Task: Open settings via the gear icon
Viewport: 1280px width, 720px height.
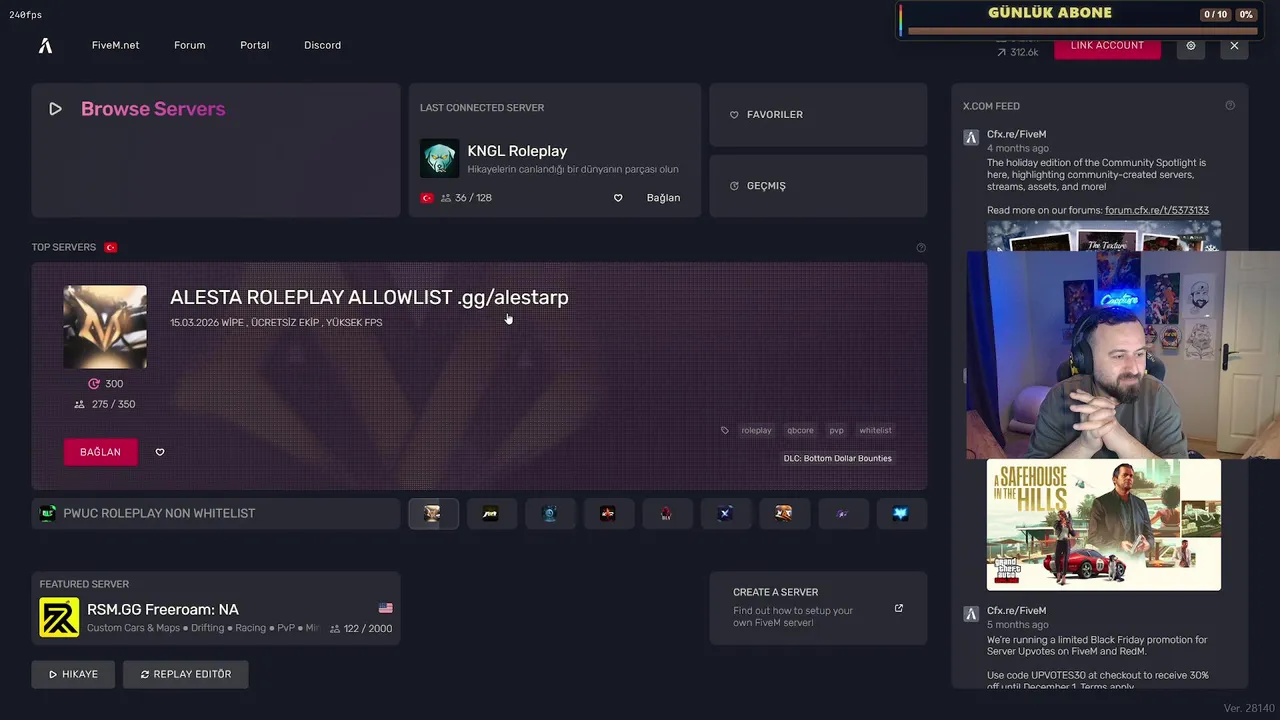Action: click(1191, 46)
